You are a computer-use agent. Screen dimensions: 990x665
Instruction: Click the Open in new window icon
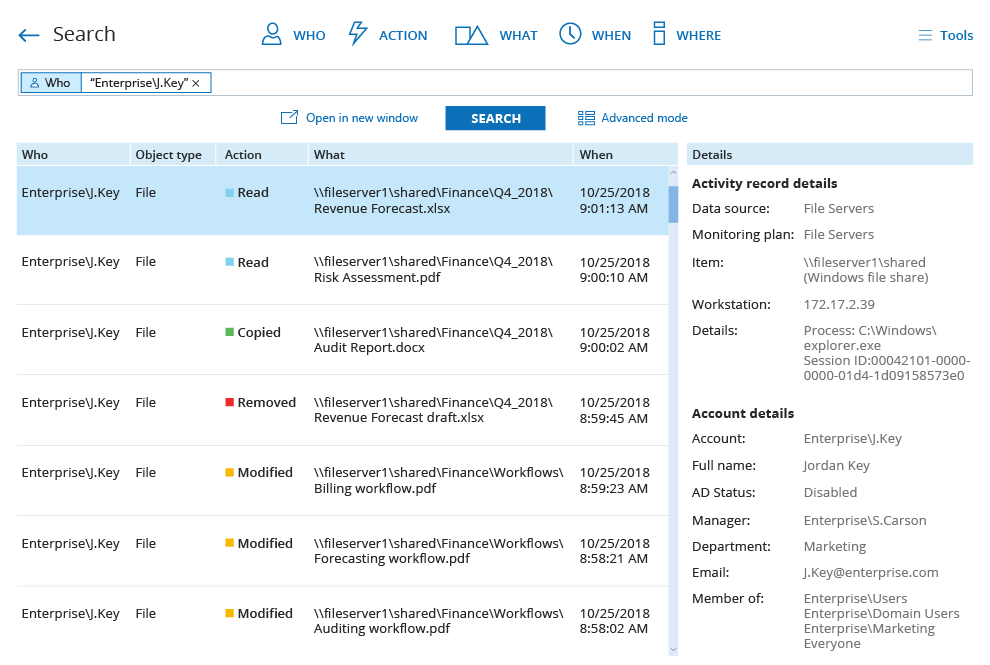pyautogui.click(x=289, y=117)
